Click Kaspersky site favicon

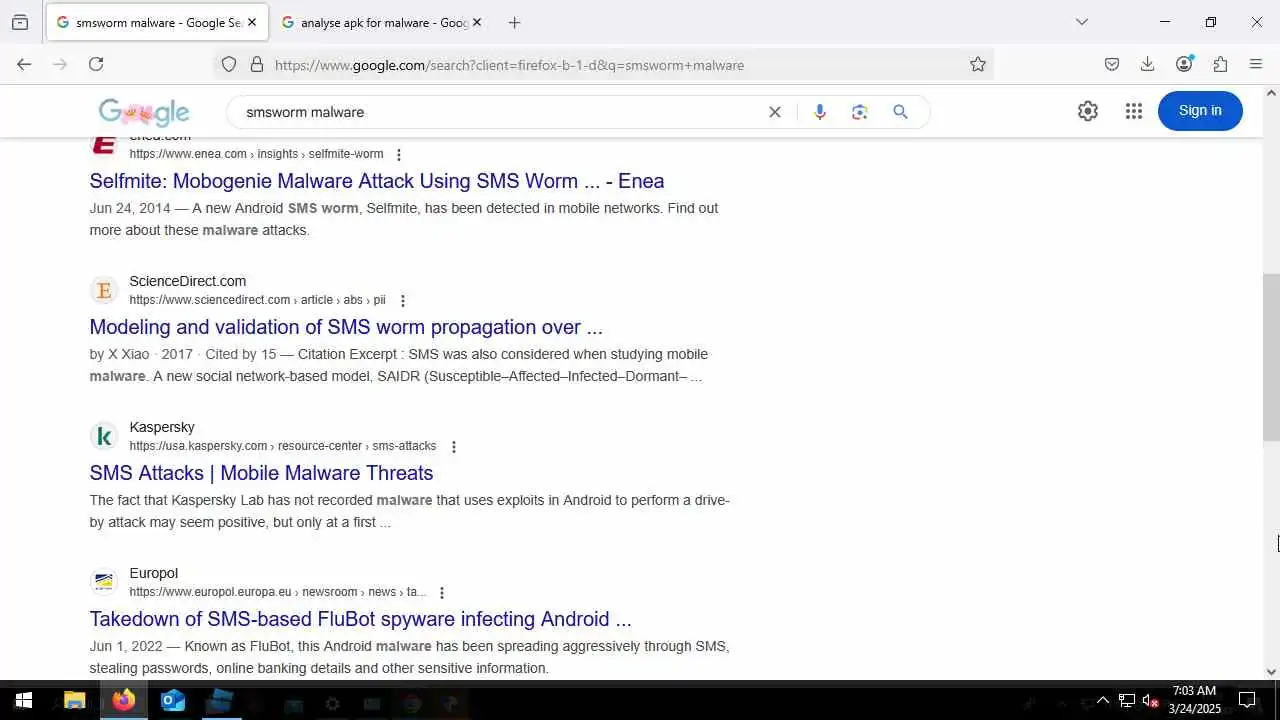104,437
